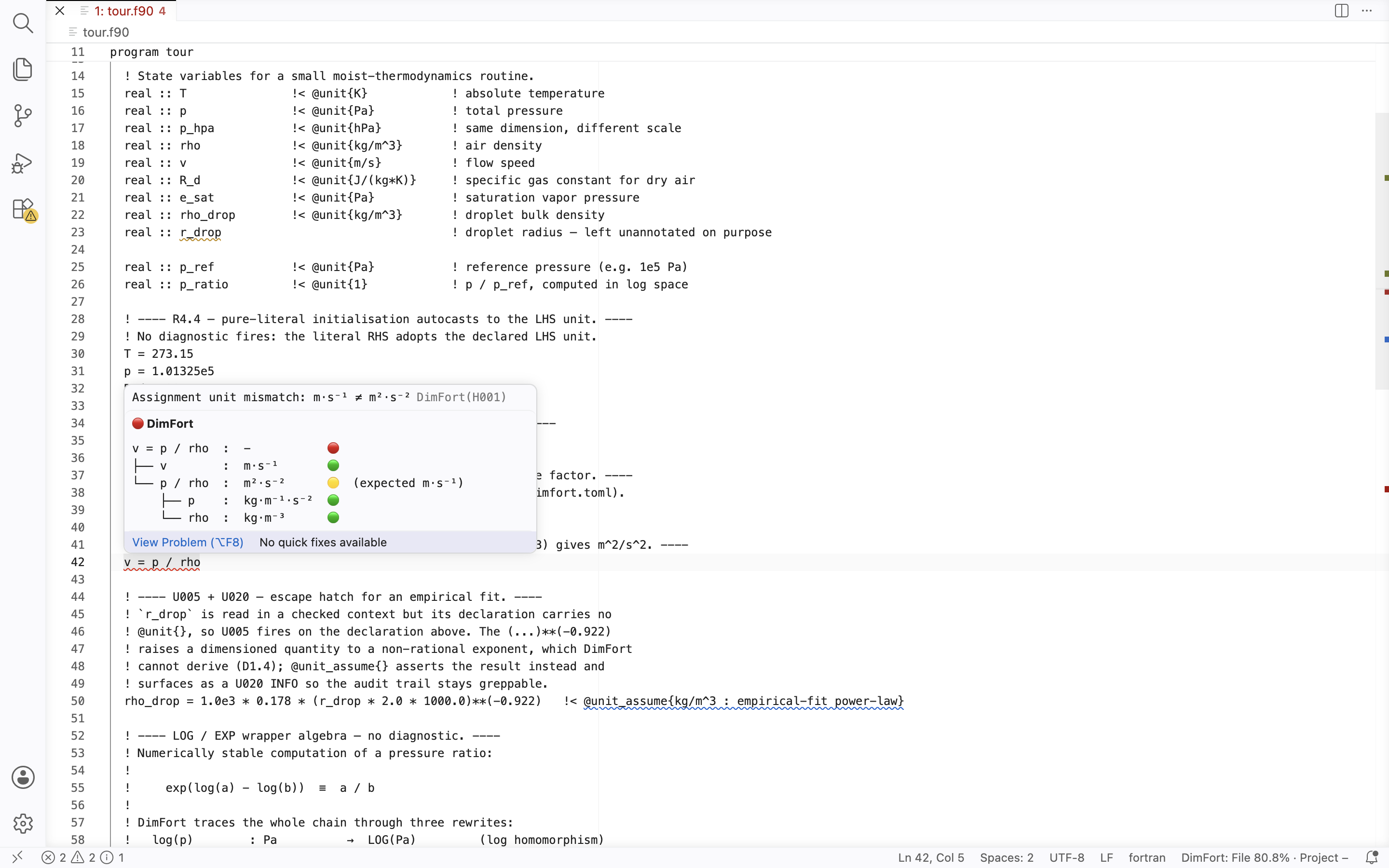Show info count in status bar
This screenshot has width=1389, height=868.
point(112,858)
